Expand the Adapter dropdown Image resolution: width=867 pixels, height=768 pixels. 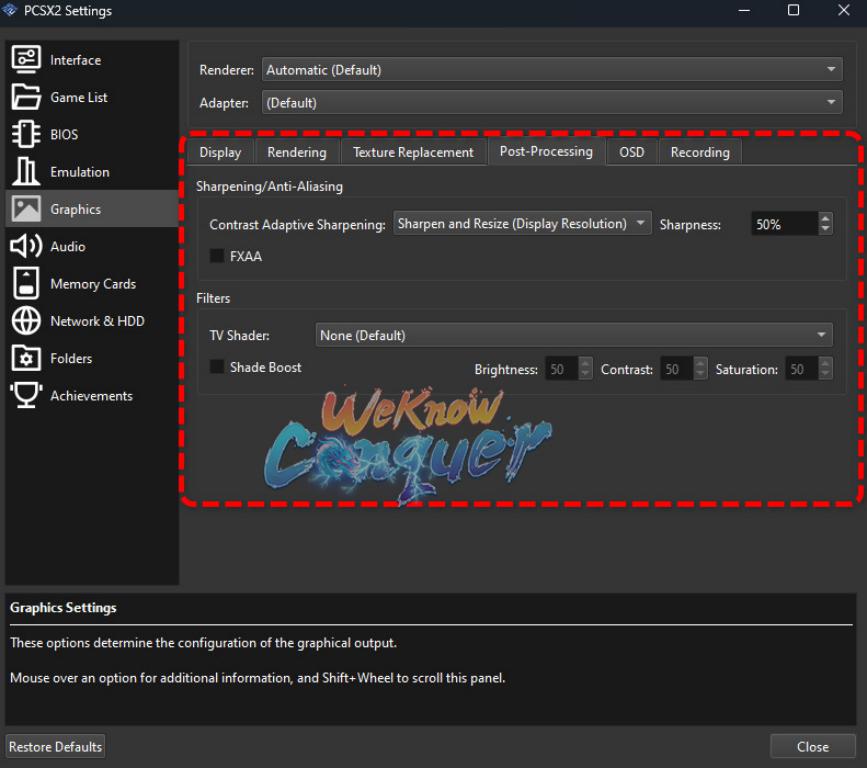(552, 102)
